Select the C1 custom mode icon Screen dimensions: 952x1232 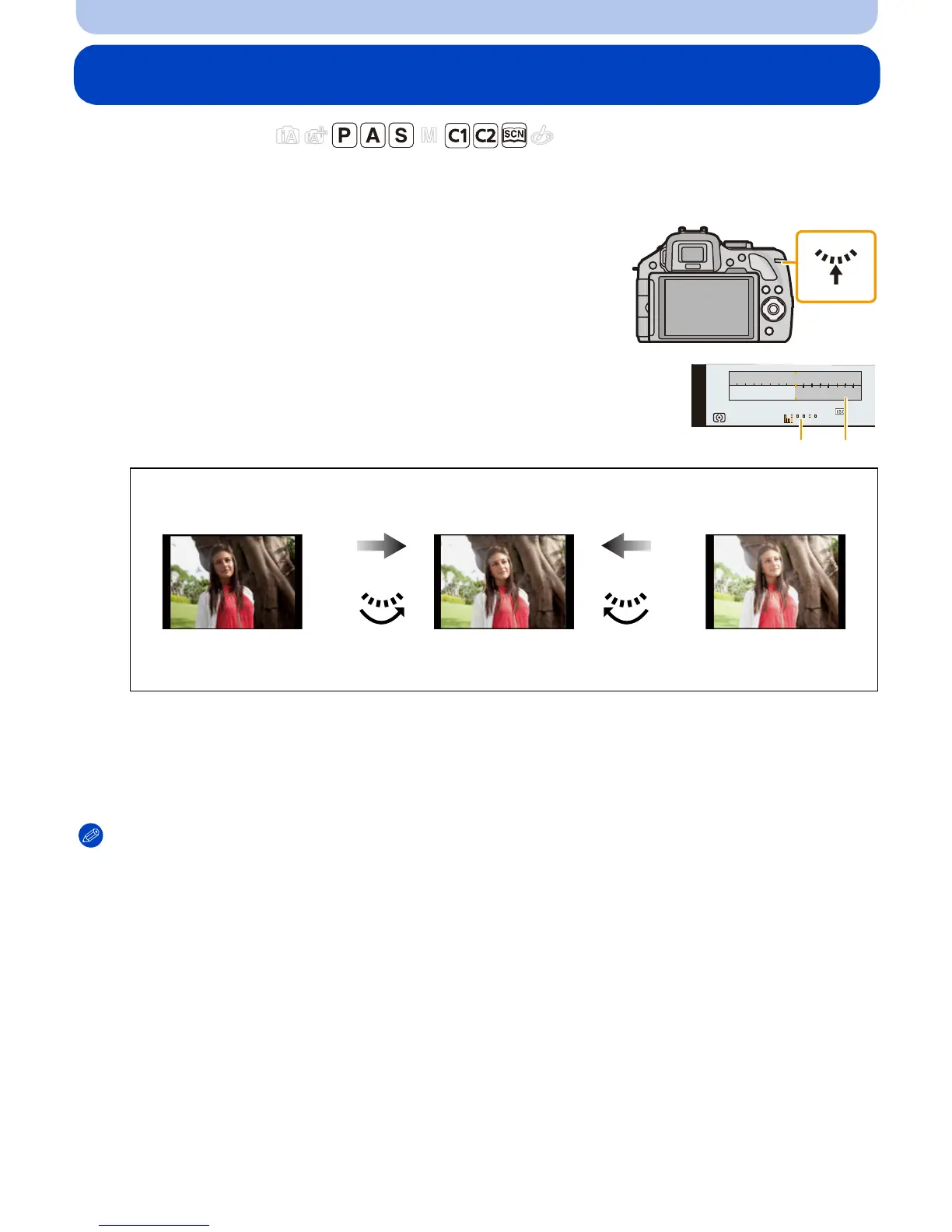[457, 135]
